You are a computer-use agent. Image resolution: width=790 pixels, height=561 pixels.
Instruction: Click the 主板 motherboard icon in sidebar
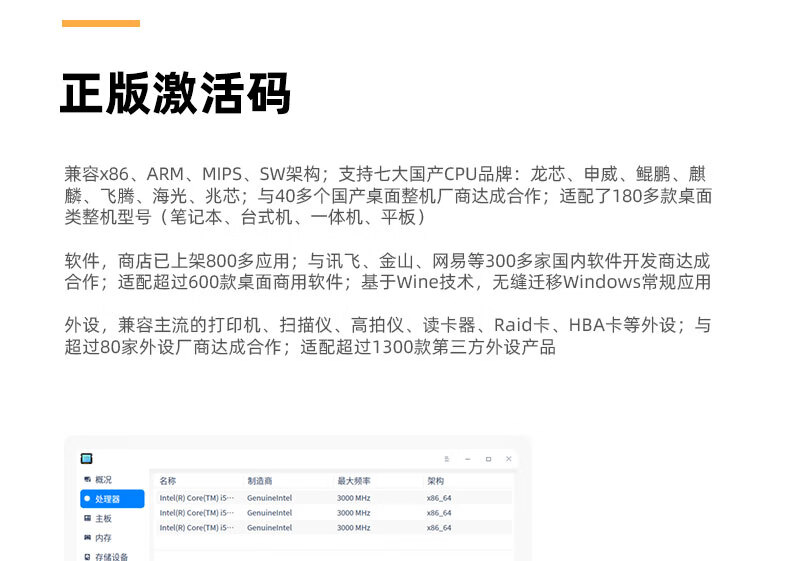click(x=87, y=518)
